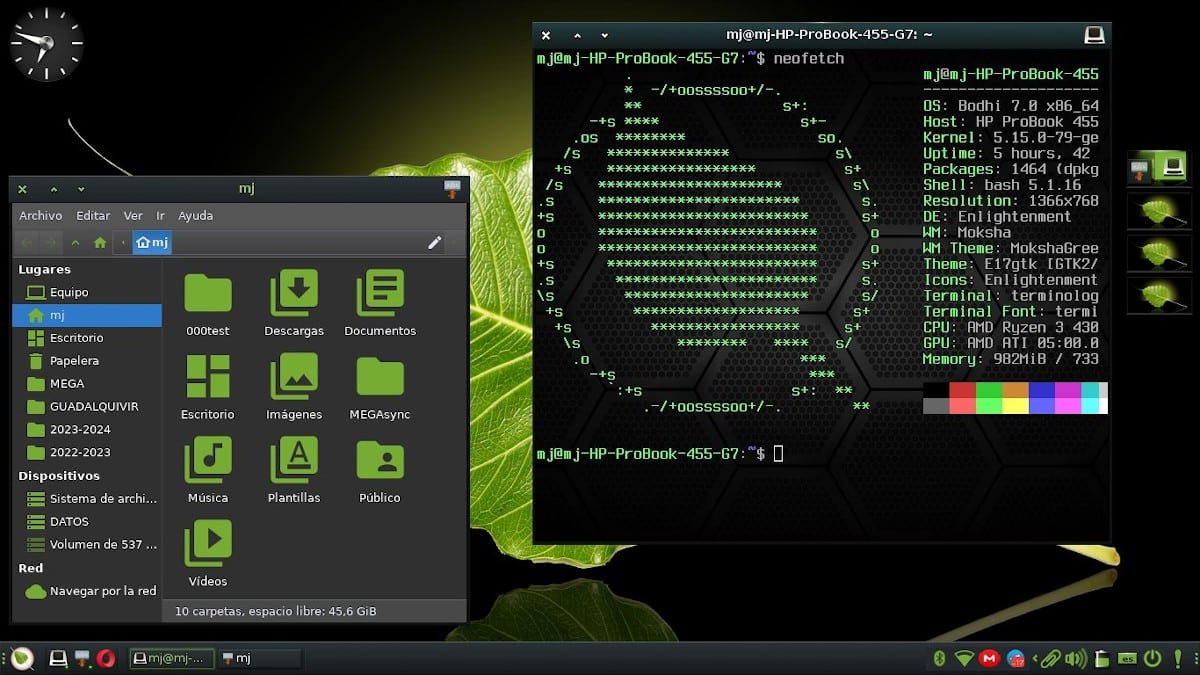
Task: Open the Wi-Fi network tray icon
Action: (x=964, y=658)
